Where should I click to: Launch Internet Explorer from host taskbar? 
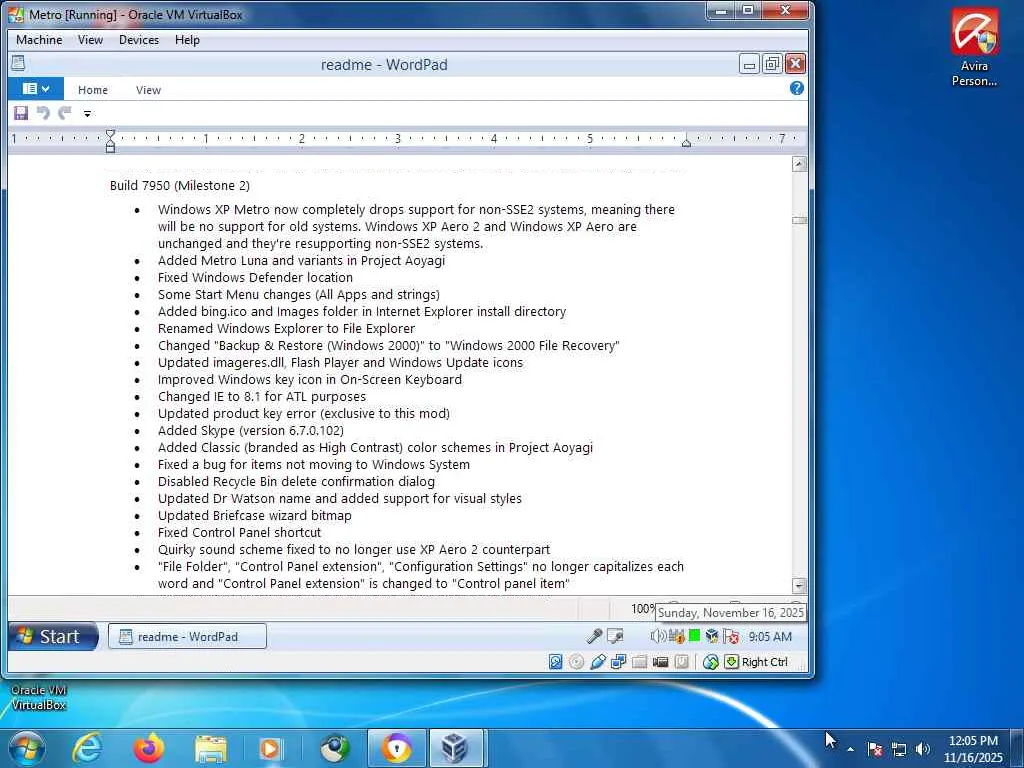point(87,748)
